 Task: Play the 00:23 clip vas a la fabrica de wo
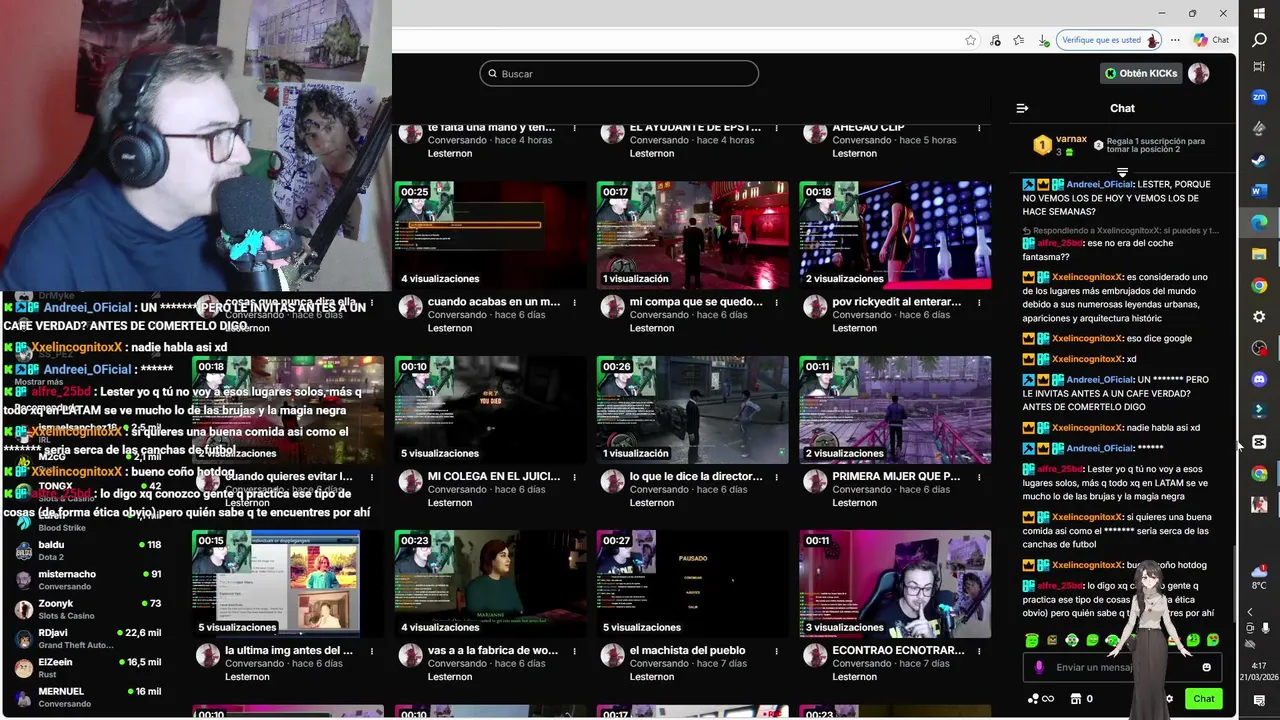click(490, 584)
